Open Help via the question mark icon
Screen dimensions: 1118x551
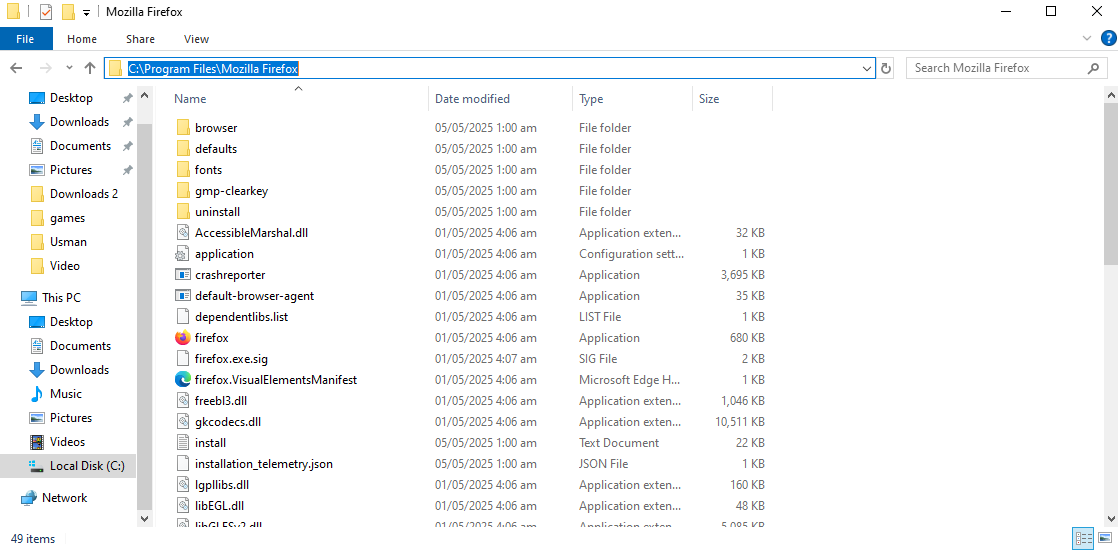[1108, 38]
